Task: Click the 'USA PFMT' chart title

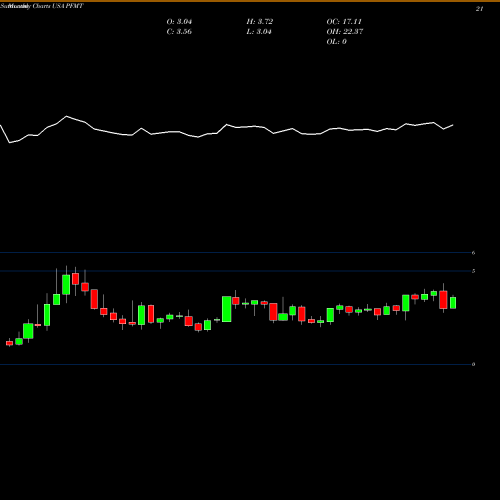Action: [x=68, y=6]
